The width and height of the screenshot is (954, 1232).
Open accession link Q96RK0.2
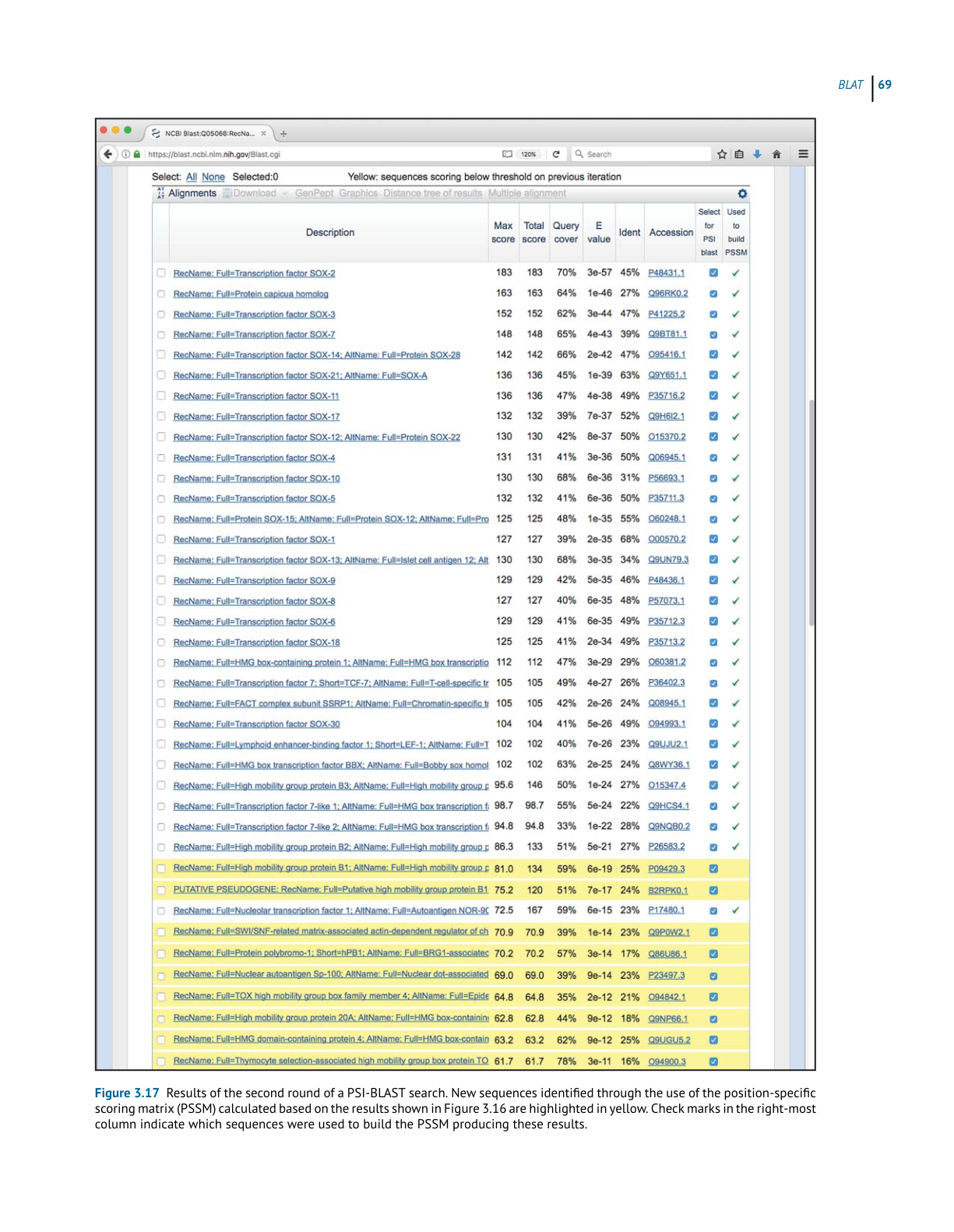tap(668, 294)
